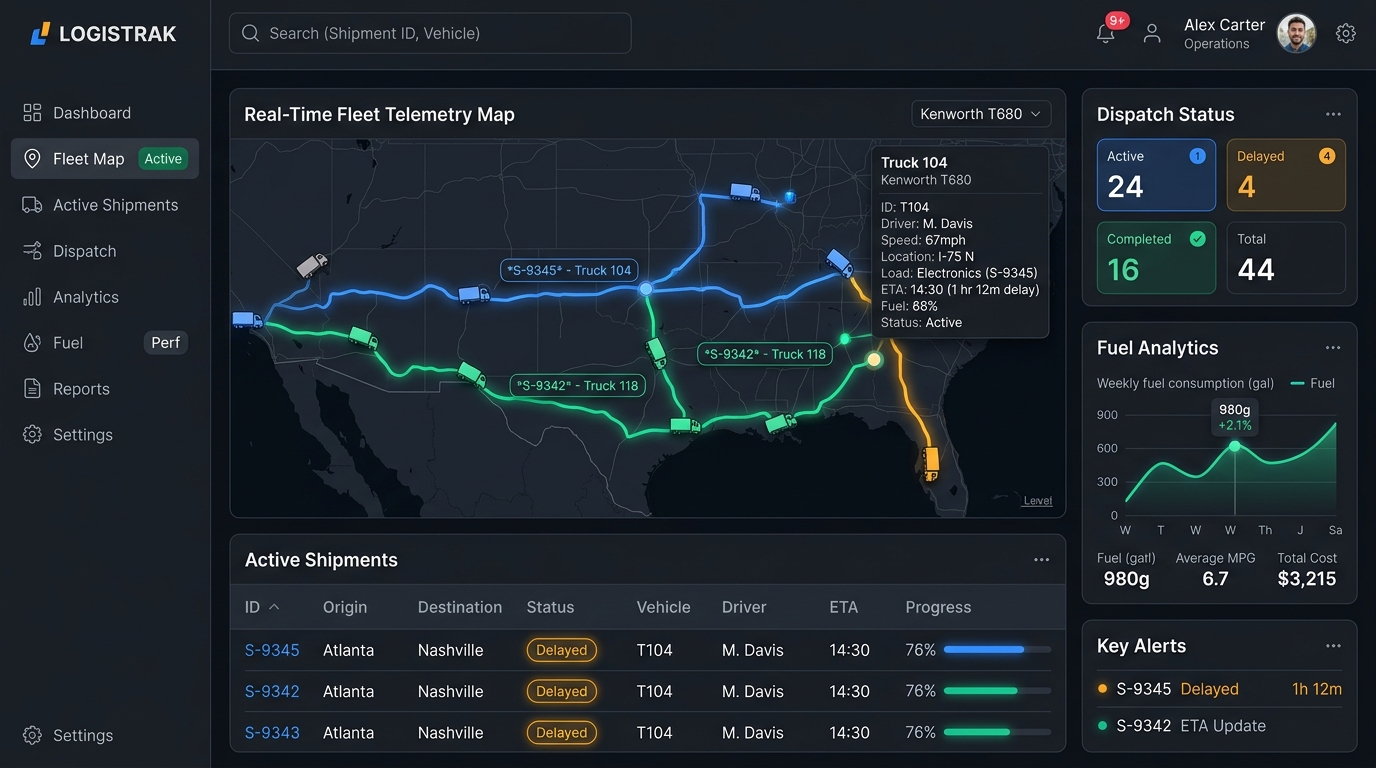Click the Fleet Map pin icon in sidebar
This screenshot has height=768, width=1376.
tap(32, 159)
